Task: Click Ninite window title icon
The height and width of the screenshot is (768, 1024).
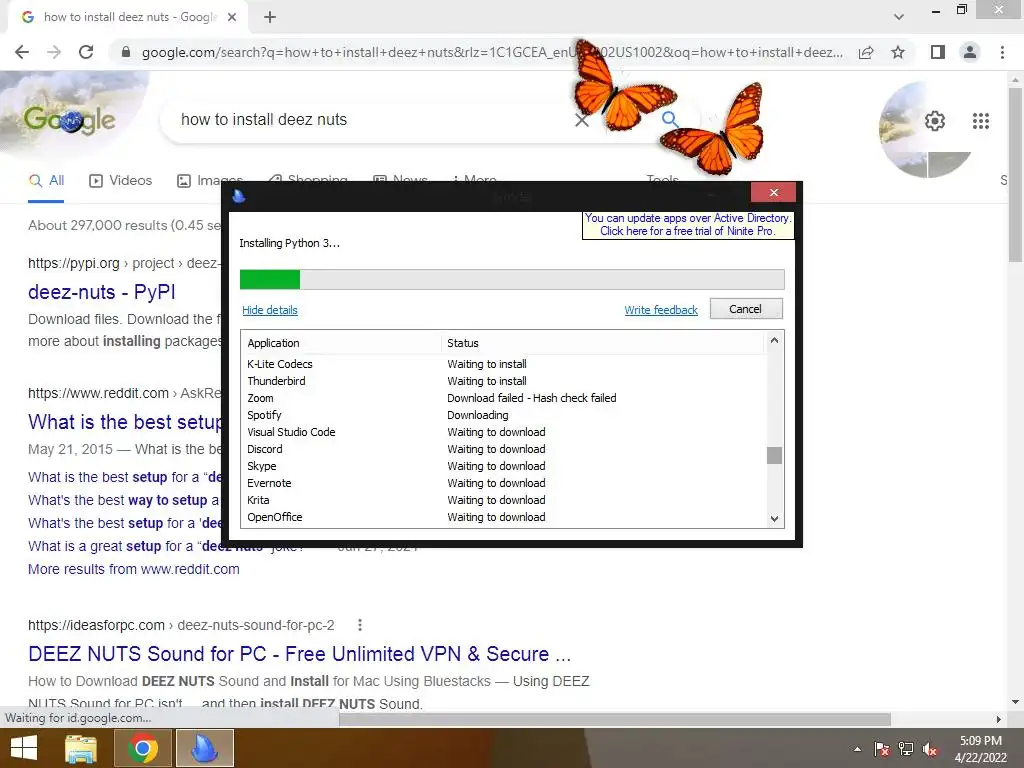Action: (x=239, y=195)
